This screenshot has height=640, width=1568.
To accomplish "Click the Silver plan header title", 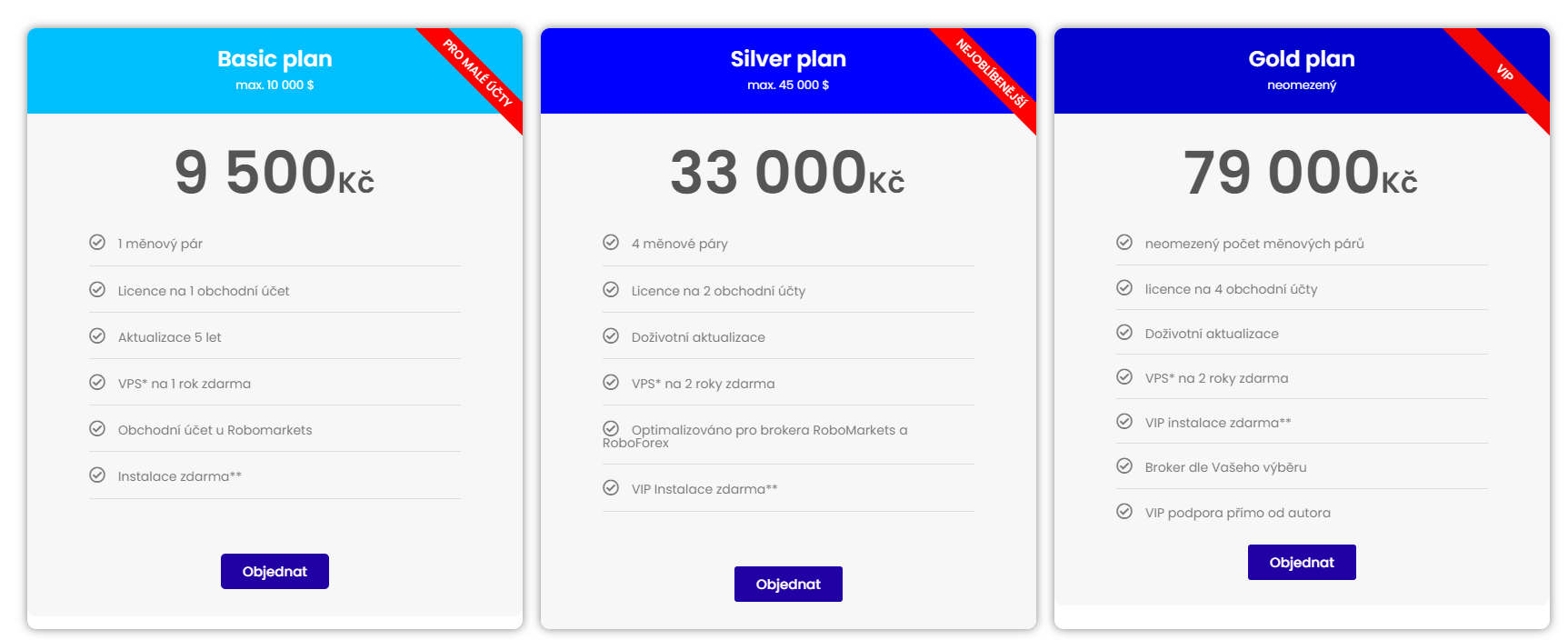I will (788, 59).
